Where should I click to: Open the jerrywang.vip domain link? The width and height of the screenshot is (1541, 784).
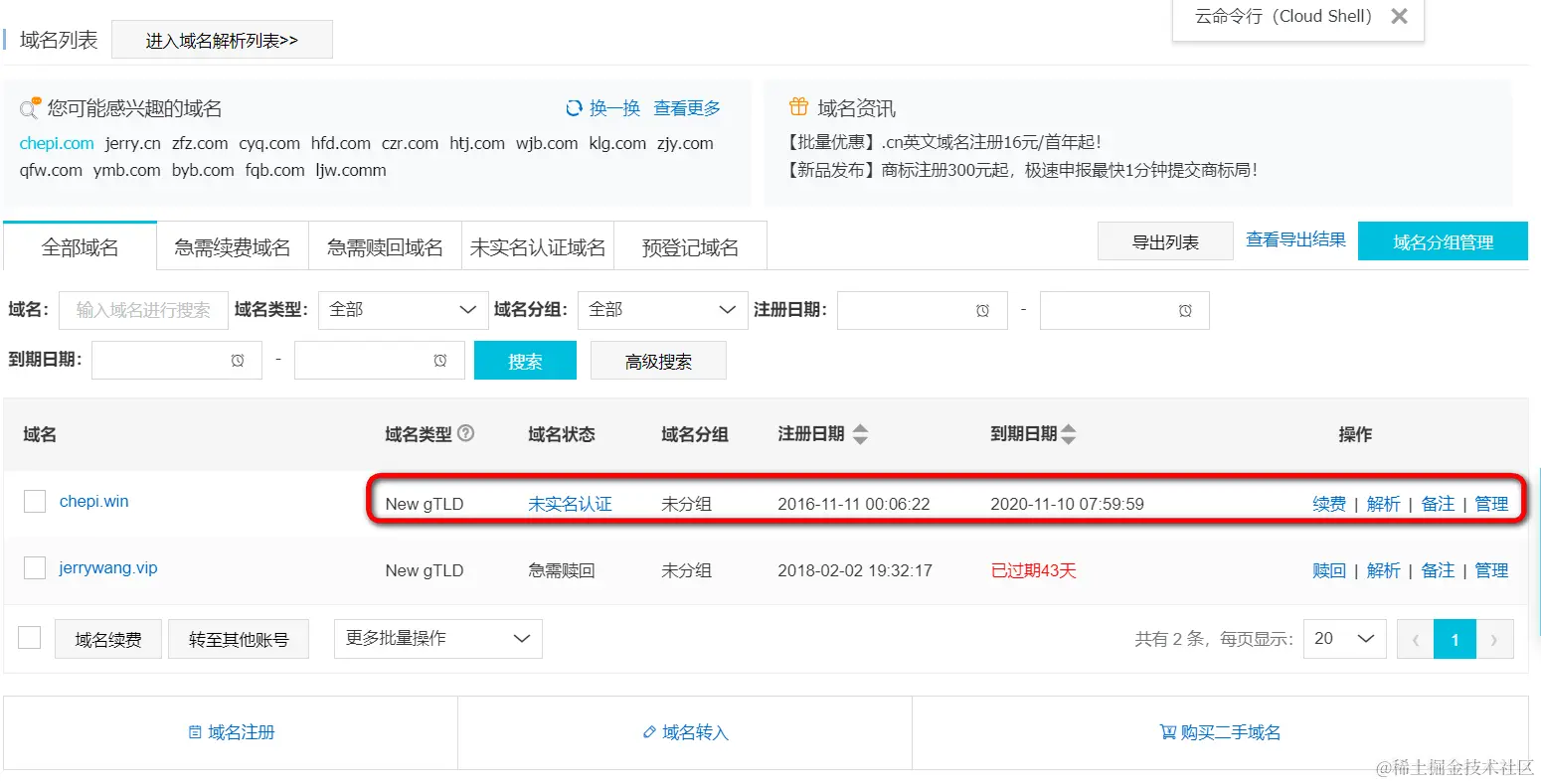(108, 567)
